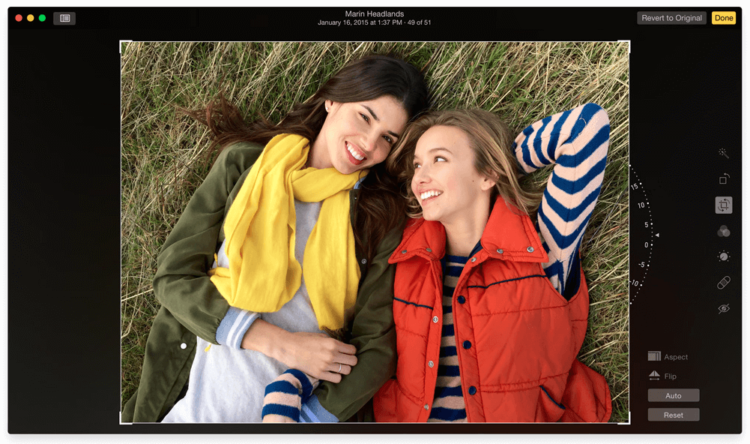
Task: Toggle the split view sidebar button
Action: [65, 18]
